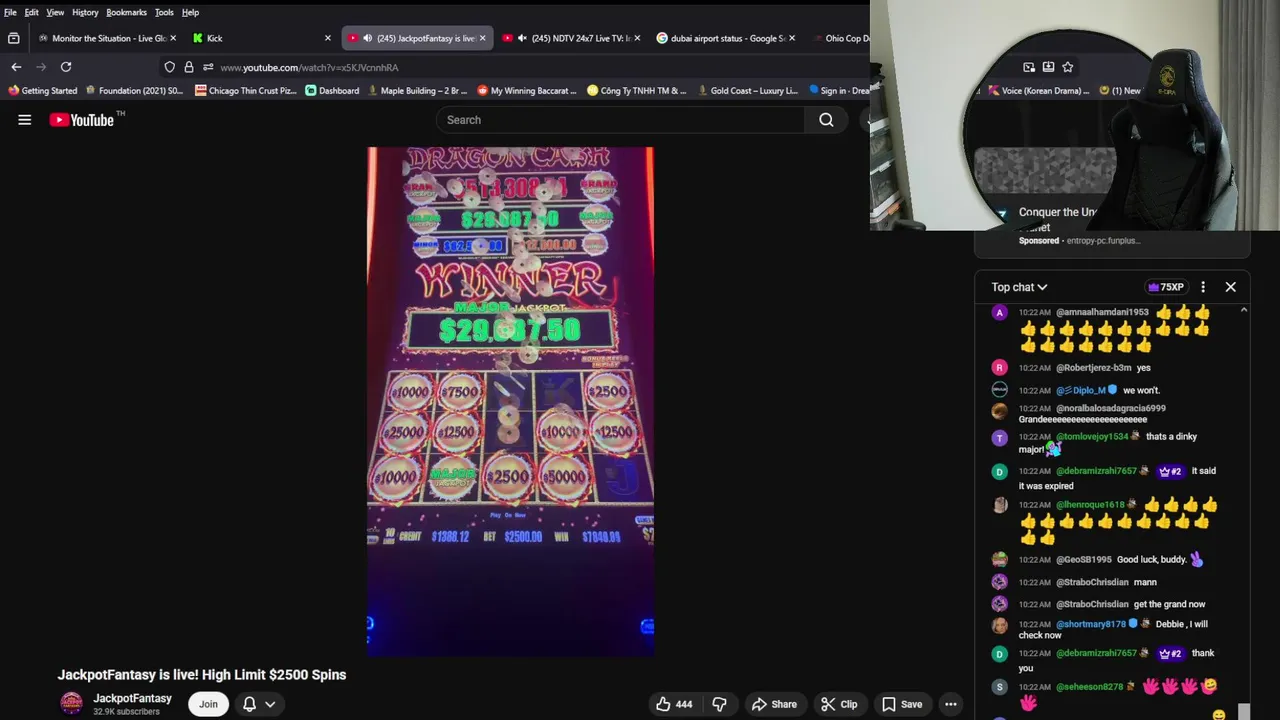Open the Công Ty TNHH TM bookmark
The image size is (1280, 720).
tap(637, 90)
